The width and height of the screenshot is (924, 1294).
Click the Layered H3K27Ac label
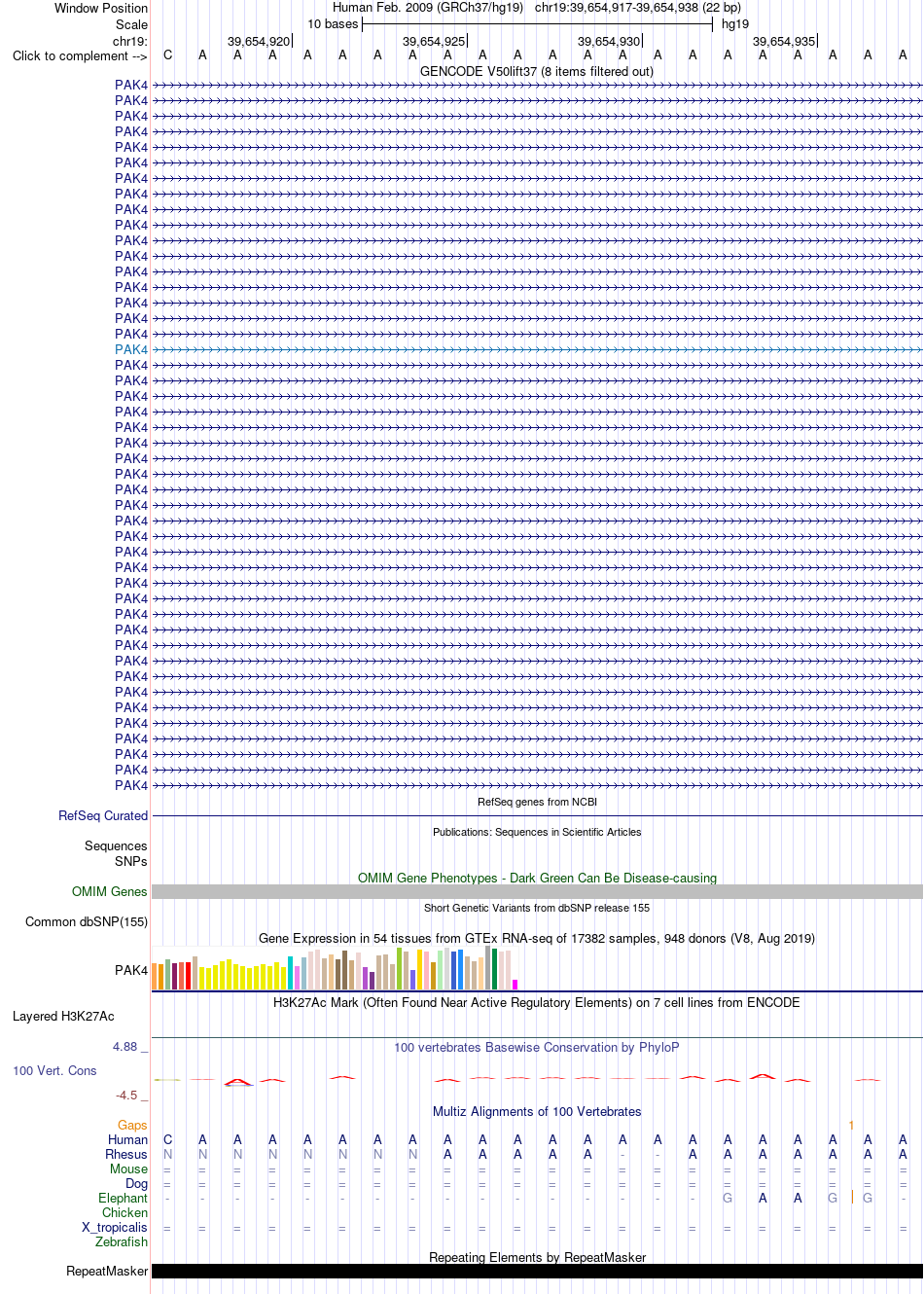point(63,1016)
